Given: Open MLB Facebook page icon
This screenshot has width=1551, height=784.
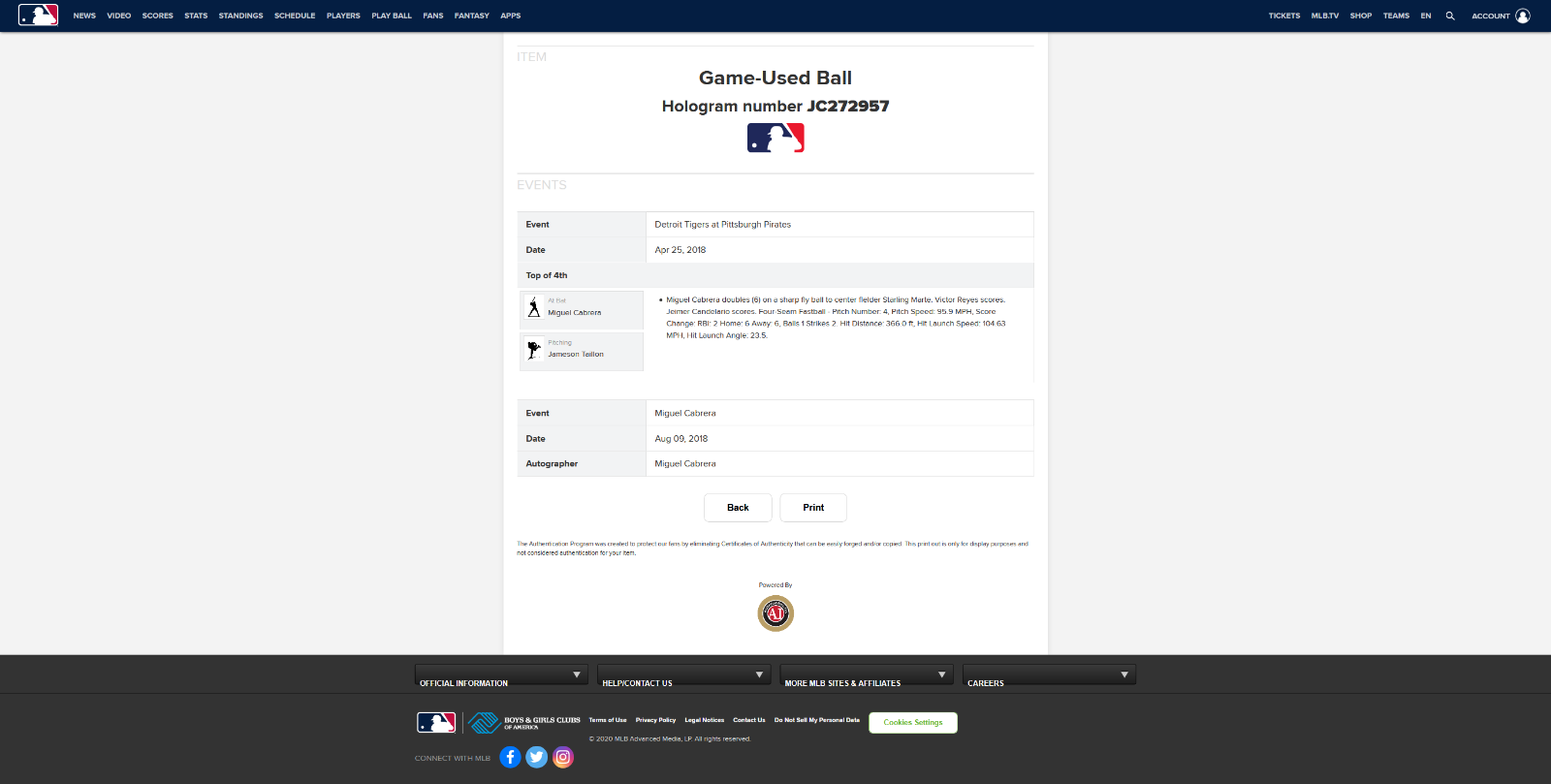Looking at the screenshot, I should click(511, 757).
